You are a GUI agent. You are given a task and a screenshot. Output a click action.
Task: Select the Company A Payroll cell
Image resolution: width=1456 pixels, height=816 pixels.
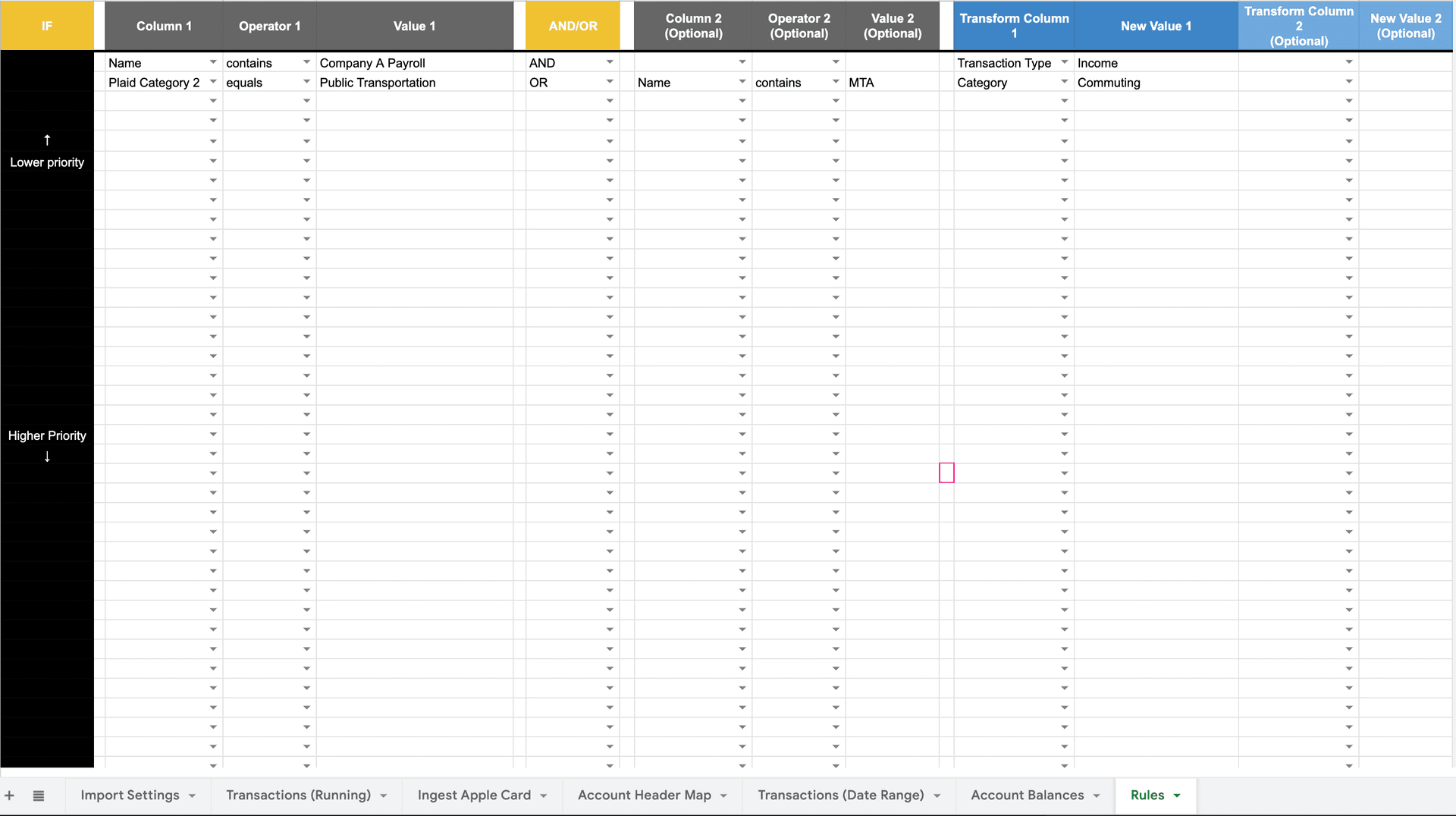coord(413,63)
